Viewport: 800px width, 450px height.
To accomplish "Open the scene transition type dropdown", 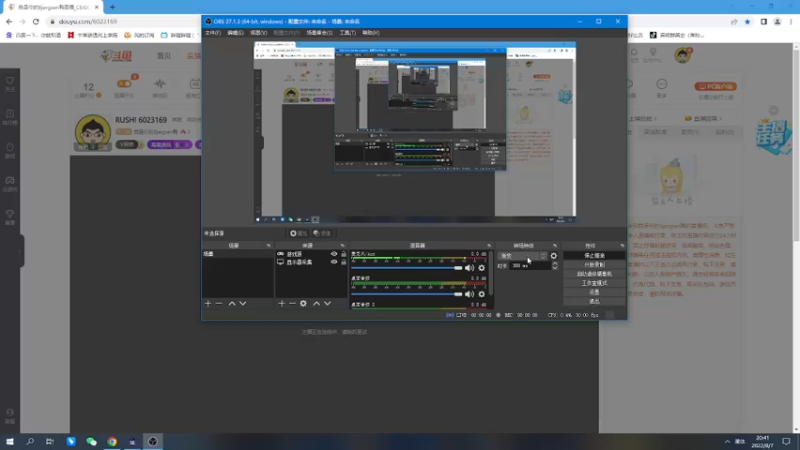I will click(522, 256).
